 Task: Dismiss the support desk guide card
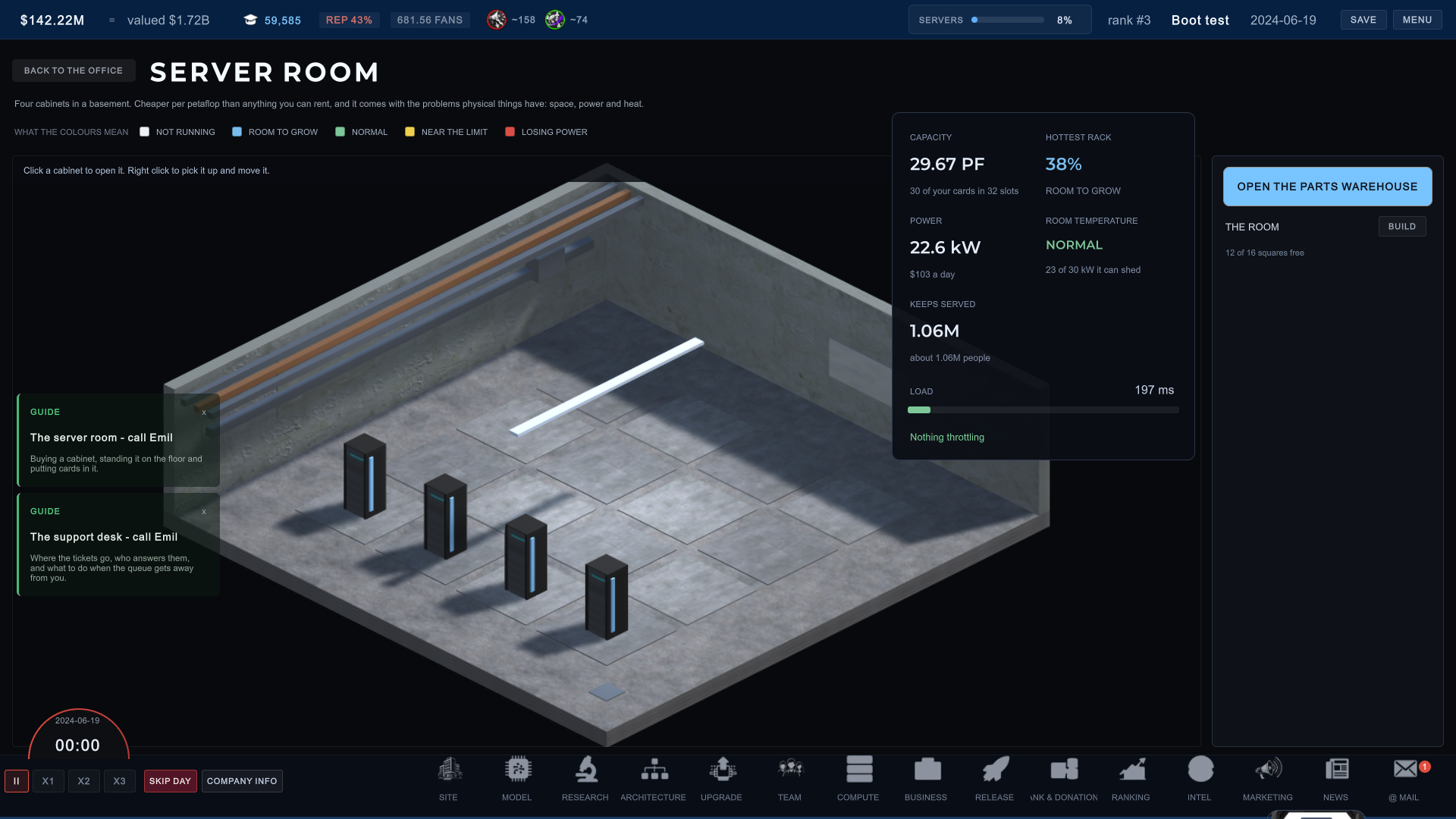[x=204, y=512]
